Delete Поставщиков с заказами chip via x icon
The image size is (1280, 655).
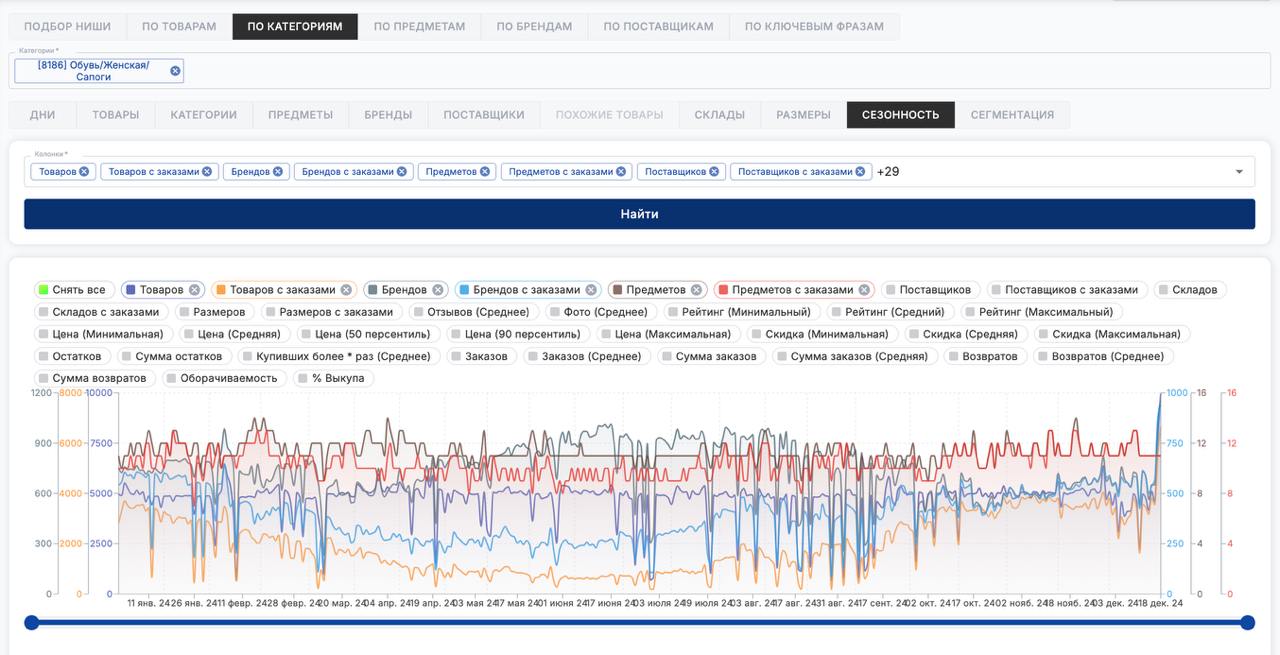tap(860, 172)
